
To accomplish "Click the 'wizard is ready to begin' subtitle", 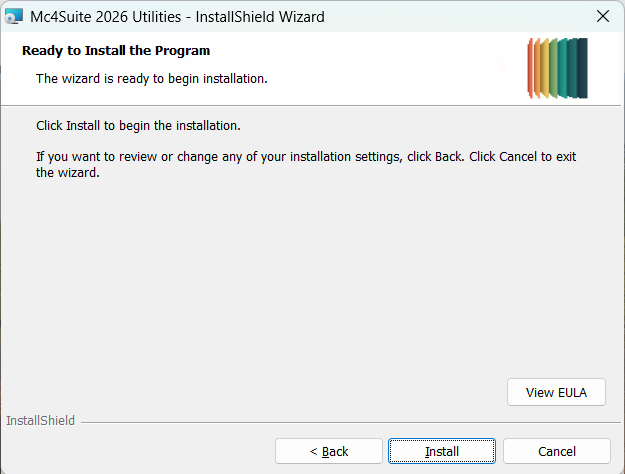I will point(151,77).
